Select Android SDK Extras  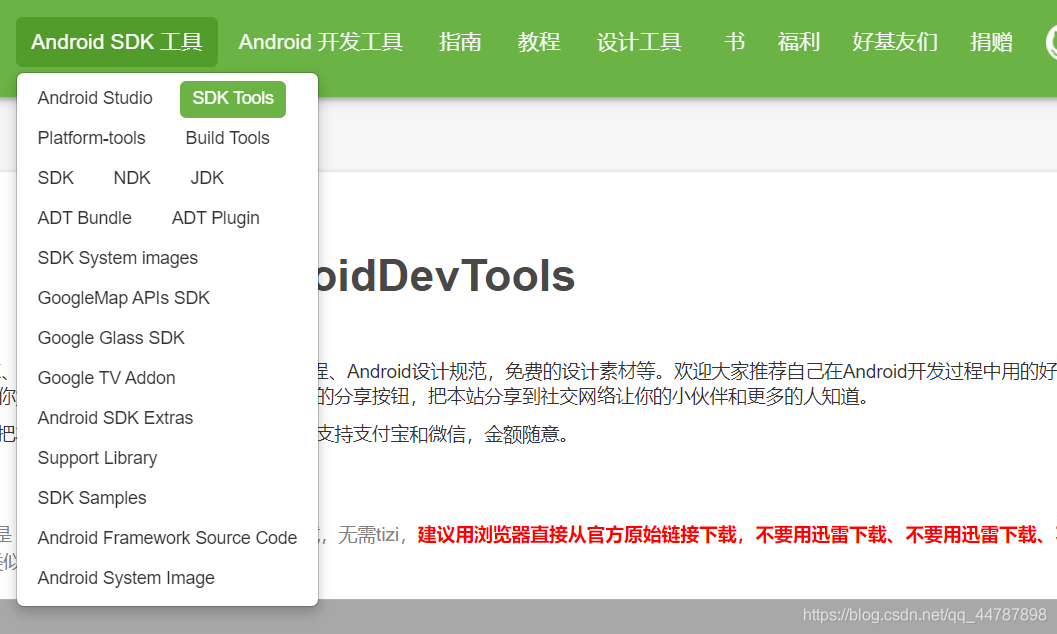[115, 418]
